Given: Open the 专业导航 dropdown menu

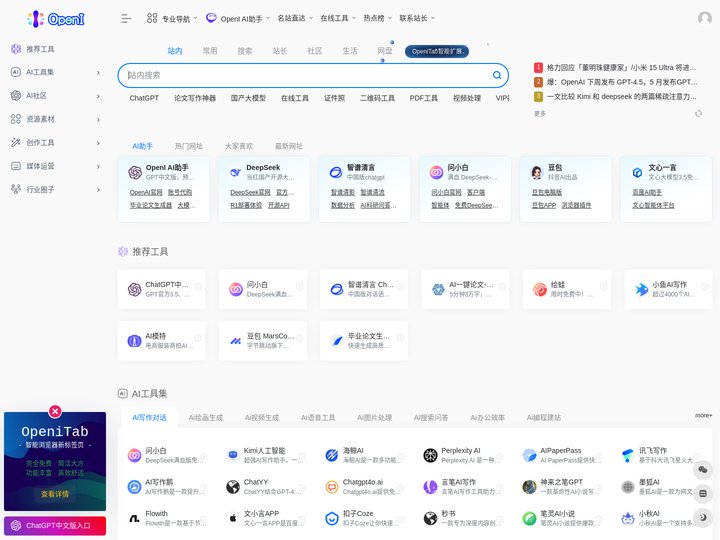Looking at the screenshot, I should click(172, 18).
